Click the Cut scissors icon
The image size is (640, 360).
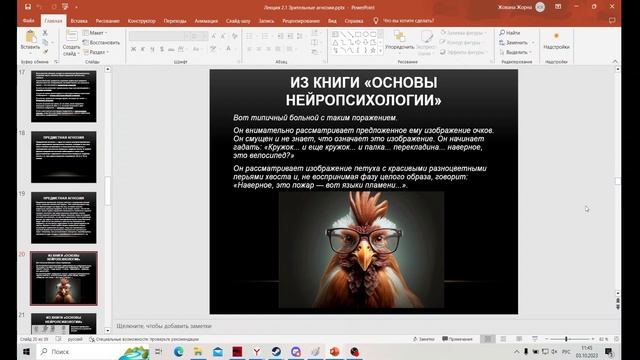tap(45, 33)
